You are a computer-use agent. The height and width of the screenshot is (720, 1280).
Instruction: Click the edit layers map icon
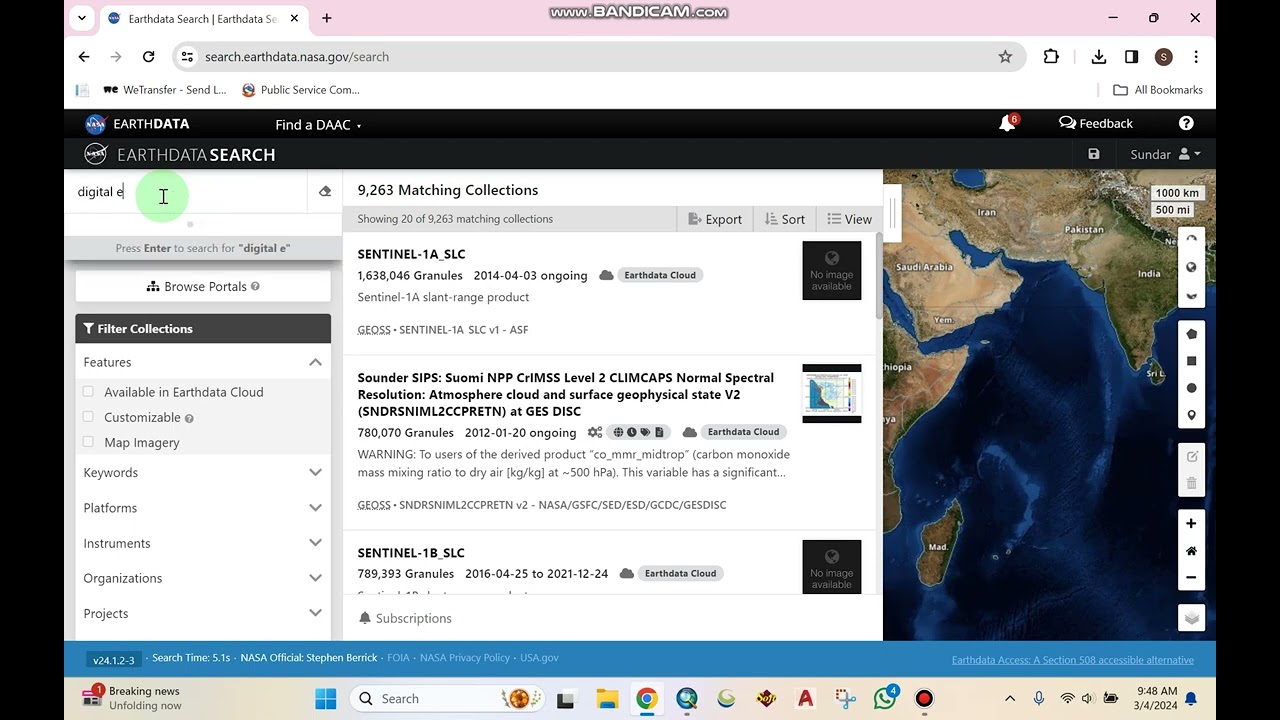[1191, 456]
